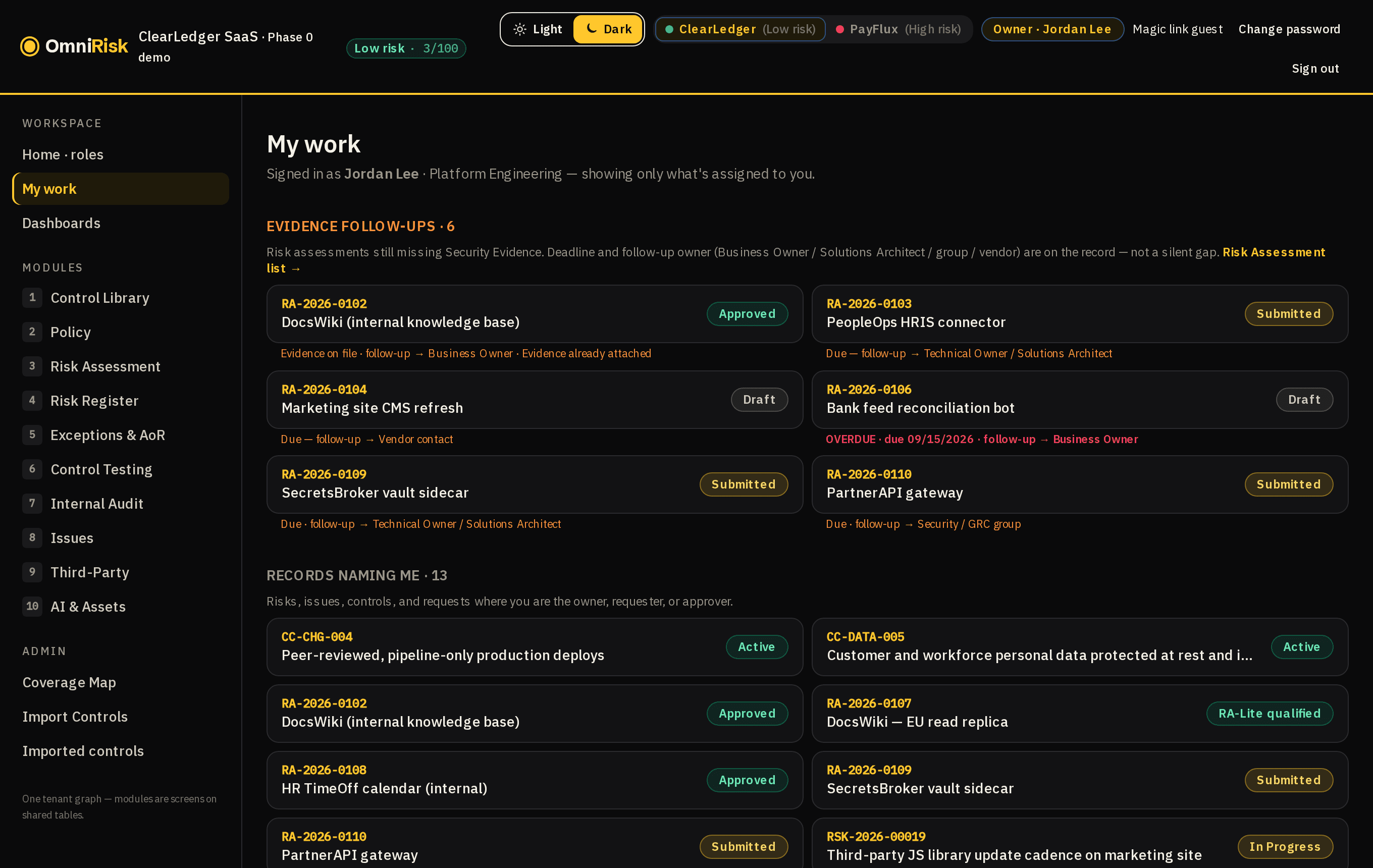Open Coverage Map under Admin

[120, 682]
